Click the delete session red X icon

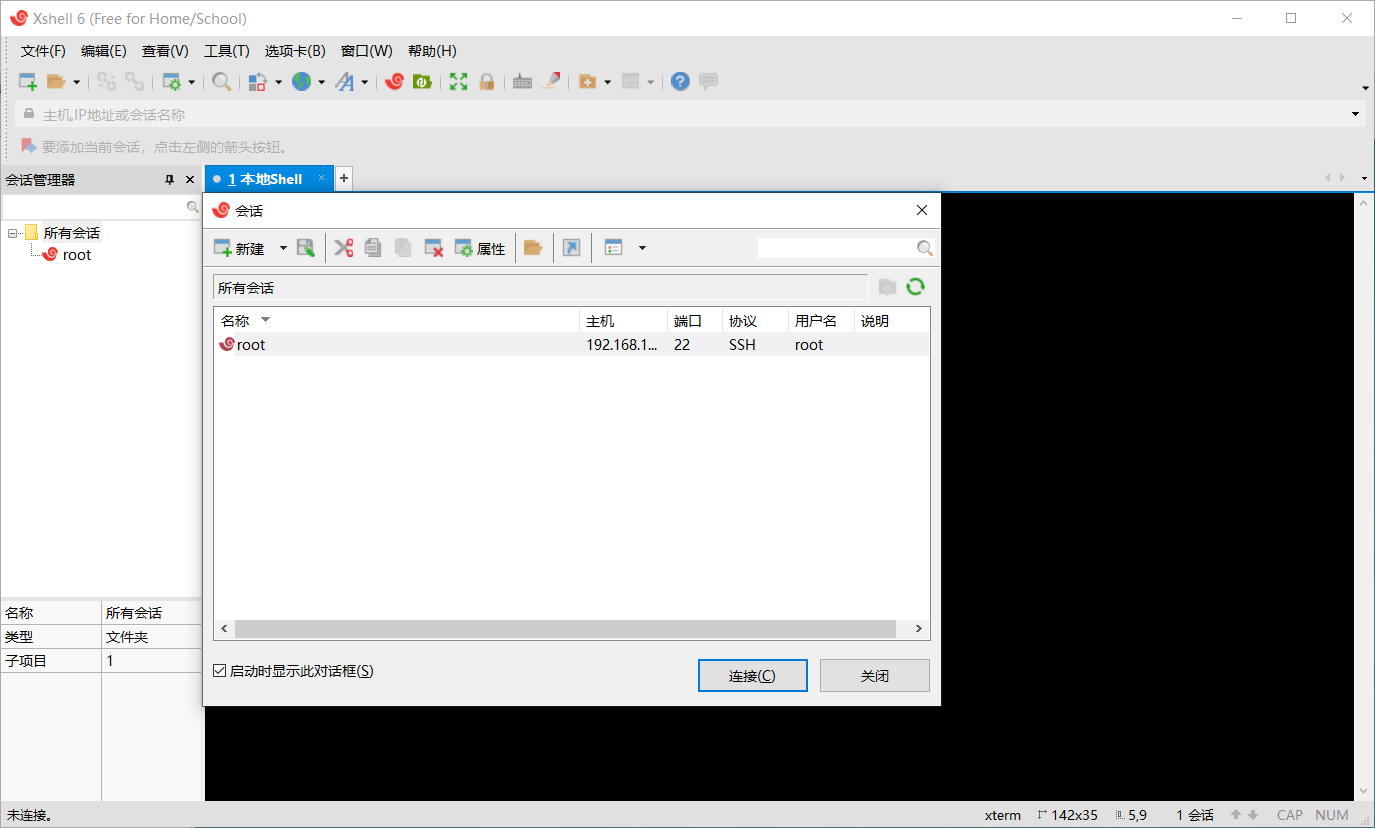tap(434, 248)
